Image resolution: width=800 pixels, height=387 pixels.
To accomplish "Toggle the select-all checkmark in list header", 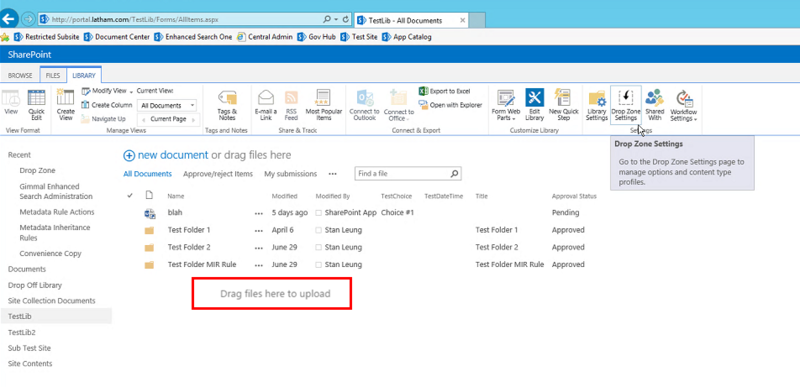I will click(130, 195).
